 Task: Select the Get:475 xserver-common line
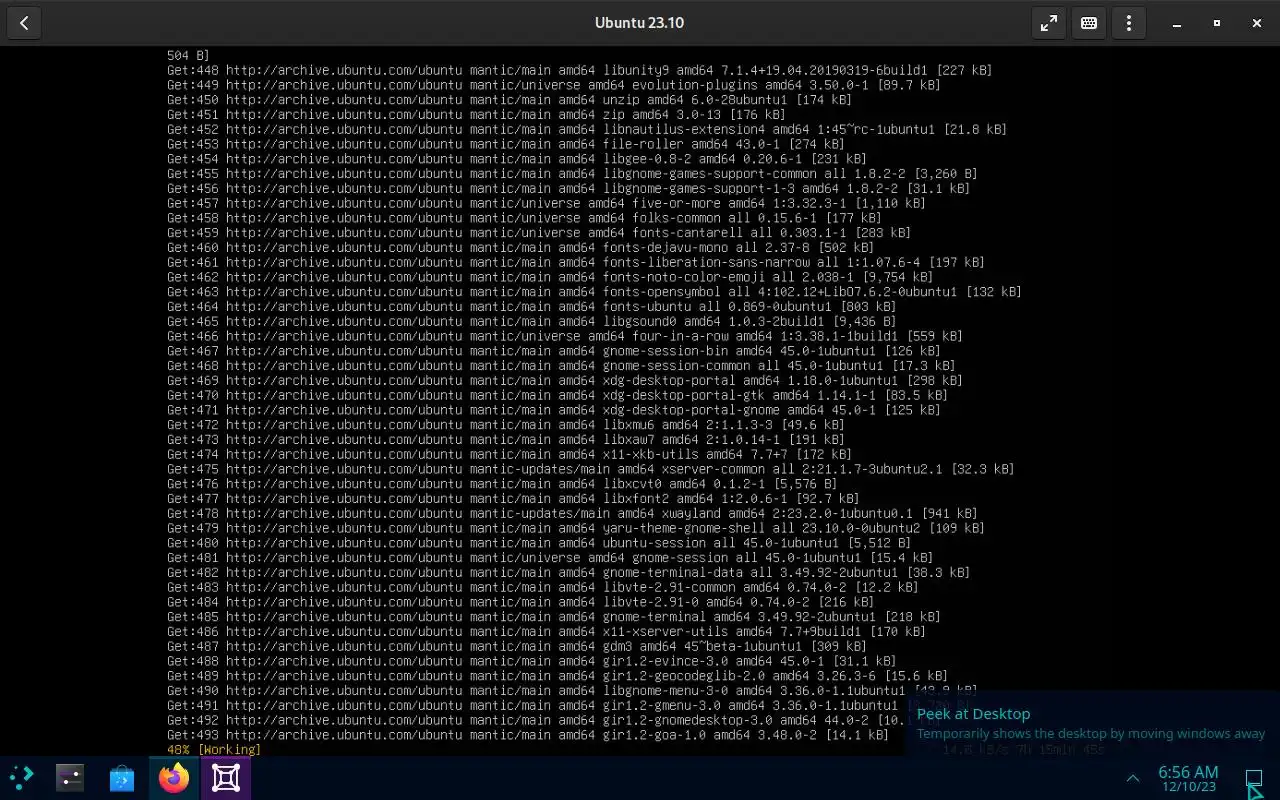pyautogui.click(x=591, y=468)
